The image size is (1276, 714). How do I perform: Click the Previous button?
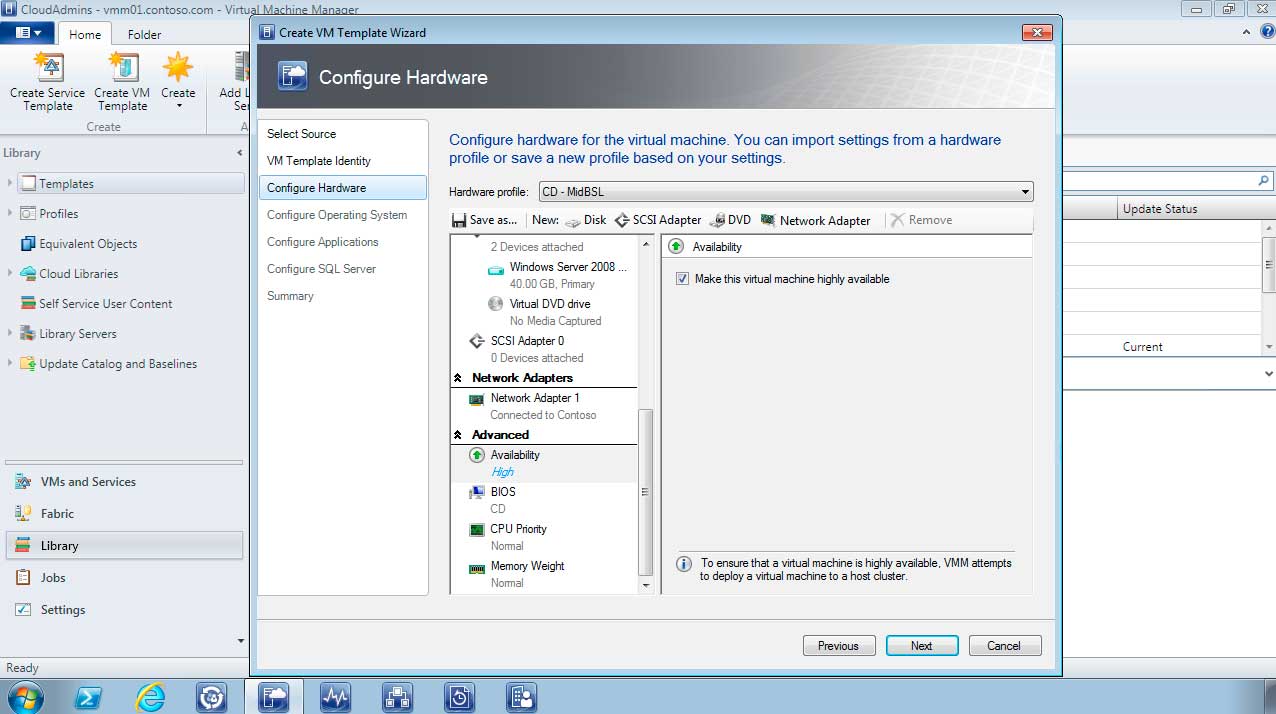838,646
